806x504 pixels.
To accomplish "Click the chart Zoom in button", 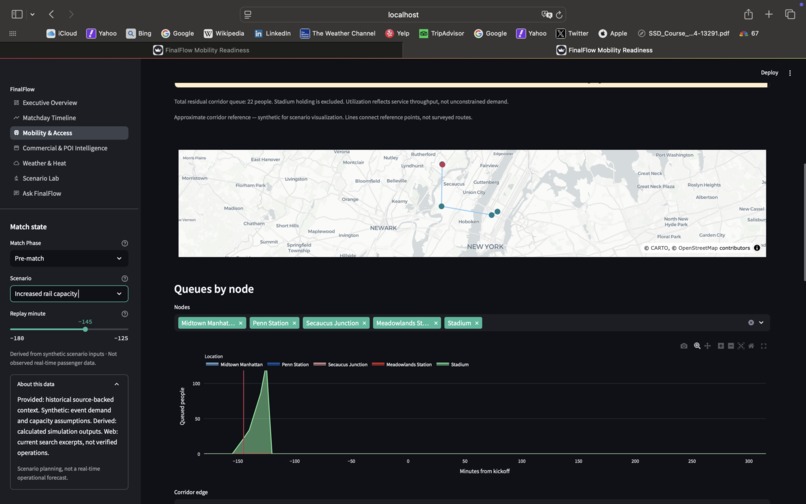I will [x=721, y=346].
